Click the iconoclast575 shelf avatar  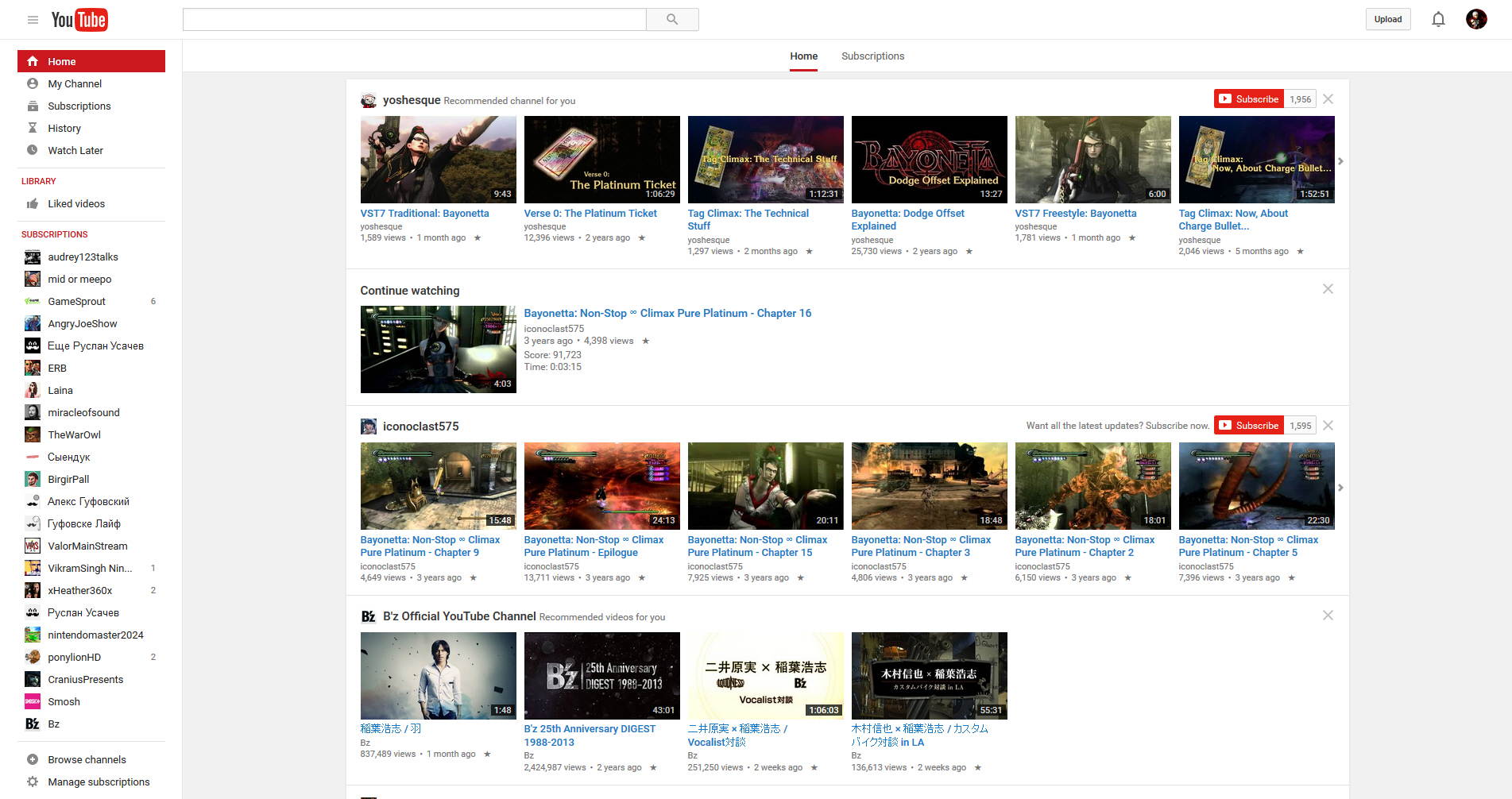pos(369,427)
